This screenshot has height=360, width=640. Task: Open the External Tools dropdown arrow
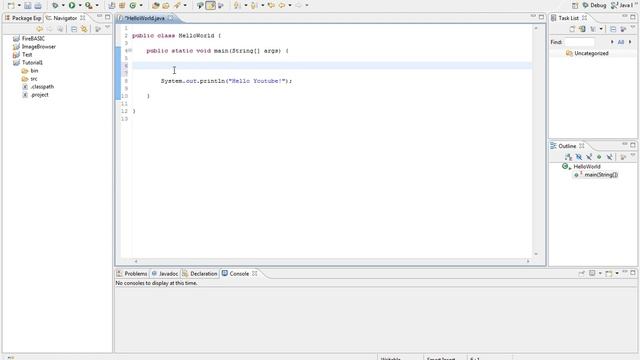tap(97, 5)
